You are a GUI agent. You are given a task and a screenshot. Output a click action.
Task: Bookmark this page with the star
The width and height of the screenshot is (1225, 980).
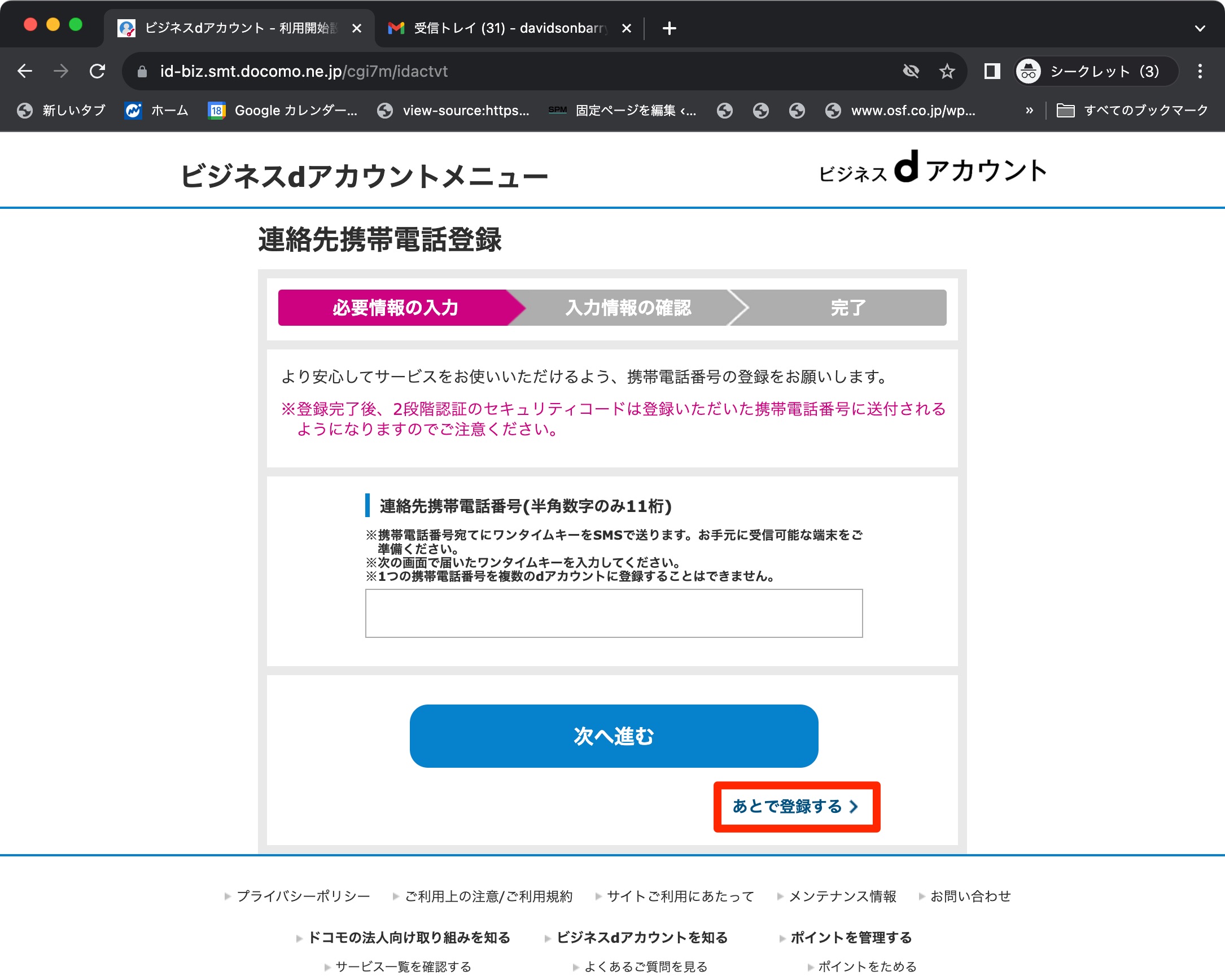point(947,71)
